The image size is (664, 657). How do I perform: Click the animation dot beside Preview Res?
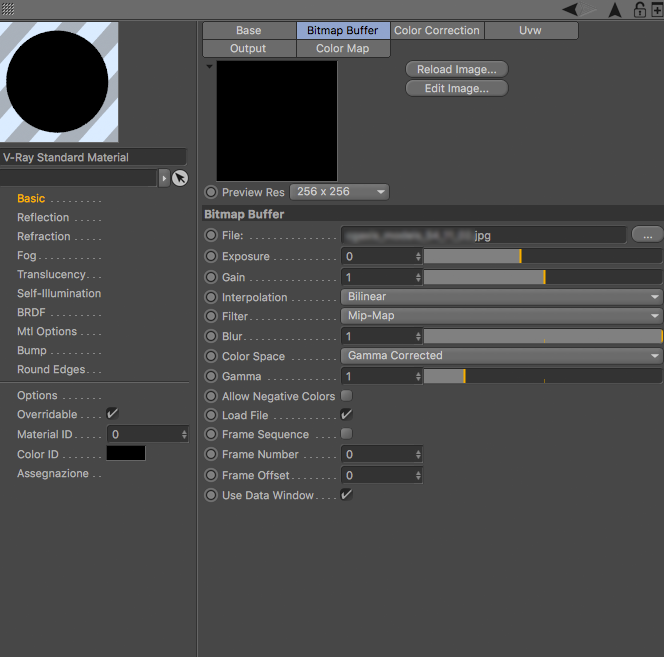(211, 192)
